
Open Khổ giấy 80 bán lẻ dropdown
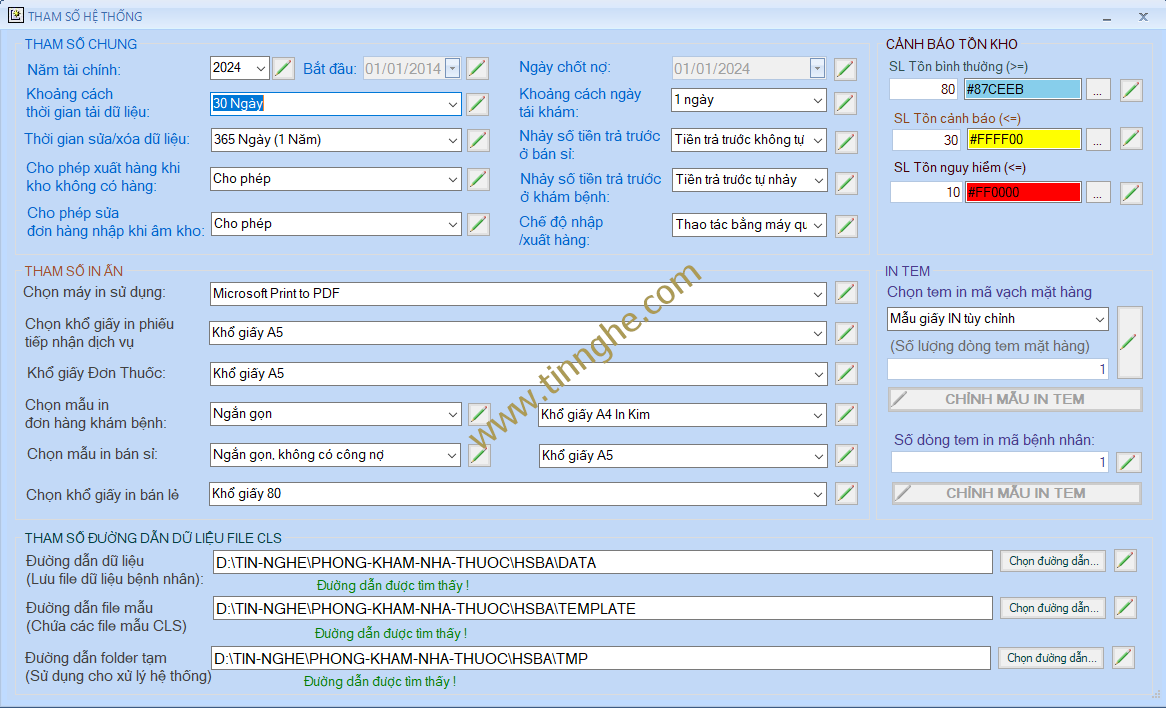pos(818,494)
